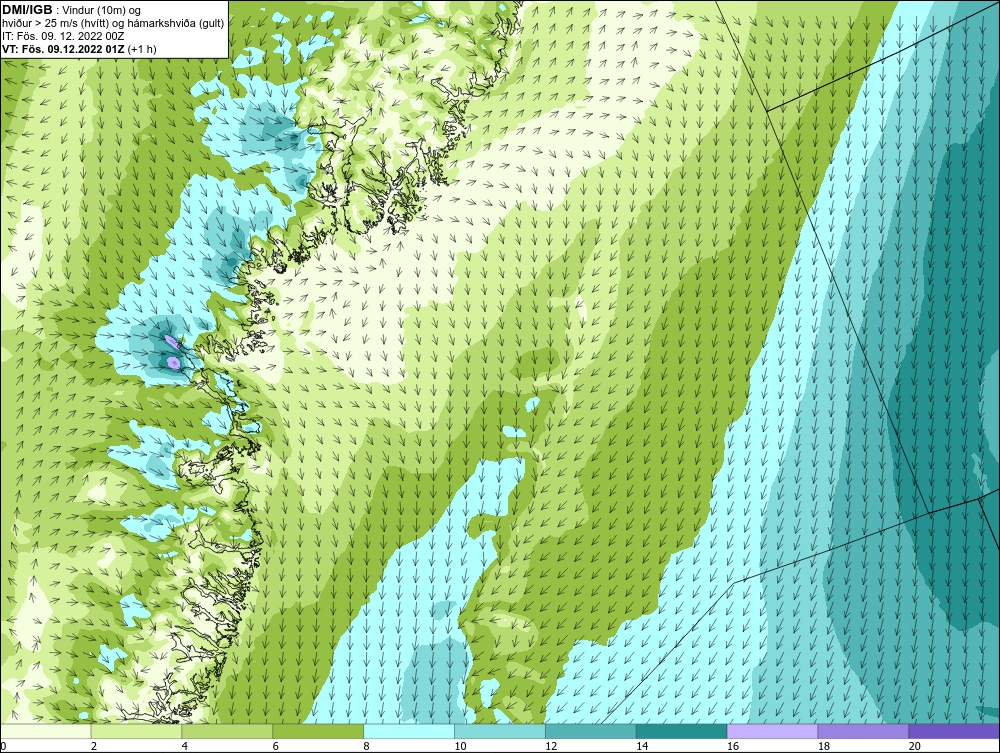Click the 8–10 m/s pale cyan legend swatch

click(409, 731)
